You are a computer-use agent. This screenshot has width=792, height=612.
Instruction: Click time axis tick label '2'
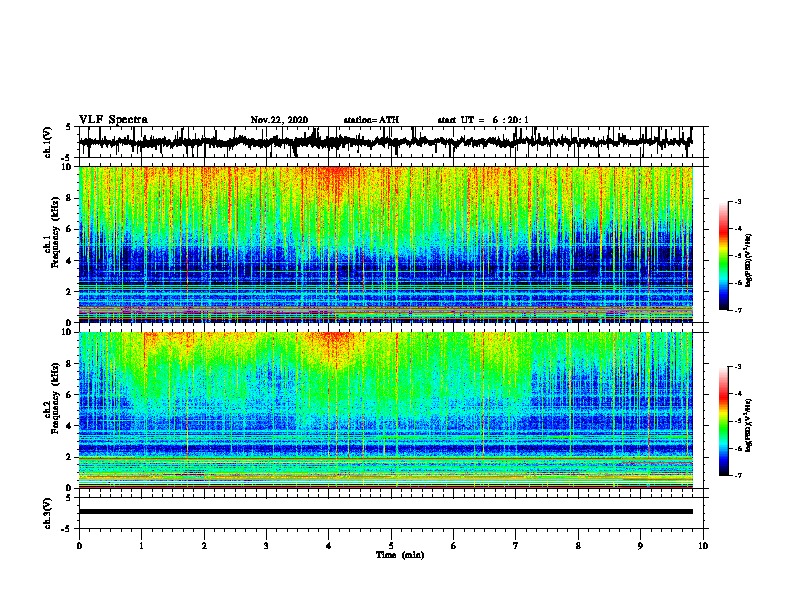[x=204, y=545]
